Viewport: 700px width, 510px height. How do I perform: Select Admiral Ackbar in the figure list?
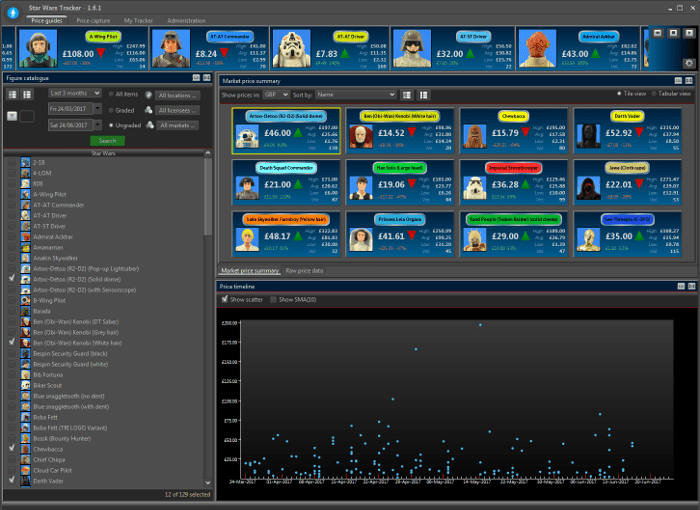click(x=53, y=237)
